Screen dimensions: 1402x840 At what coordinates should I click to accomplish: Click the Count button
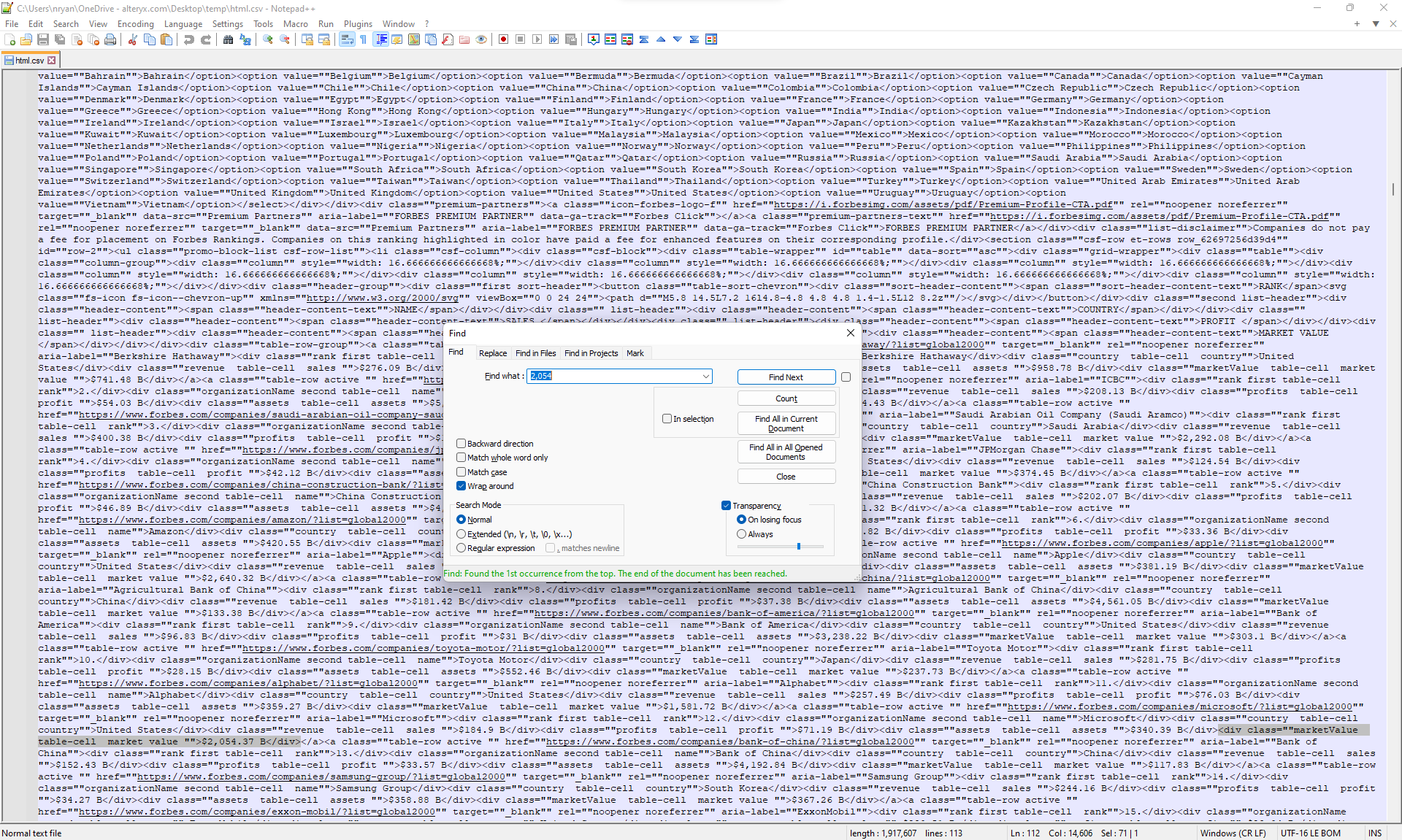click(786, 398)
